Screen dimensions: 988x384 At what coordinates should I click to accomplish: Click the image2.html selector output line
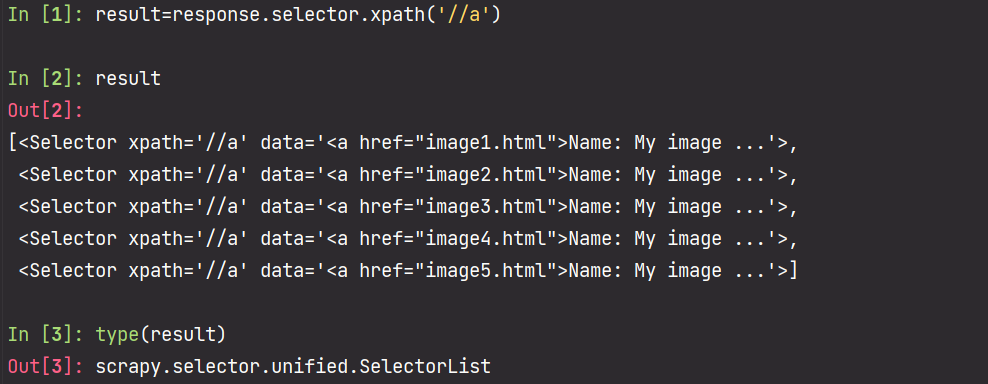pyautogui.click(x=408, y=175)
